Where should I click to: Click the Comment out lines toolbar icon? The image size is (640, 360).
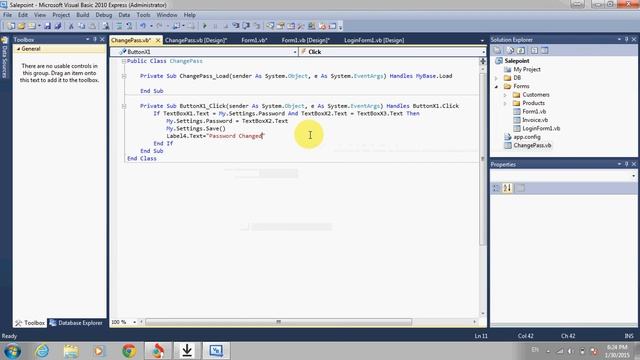point(119,26)
